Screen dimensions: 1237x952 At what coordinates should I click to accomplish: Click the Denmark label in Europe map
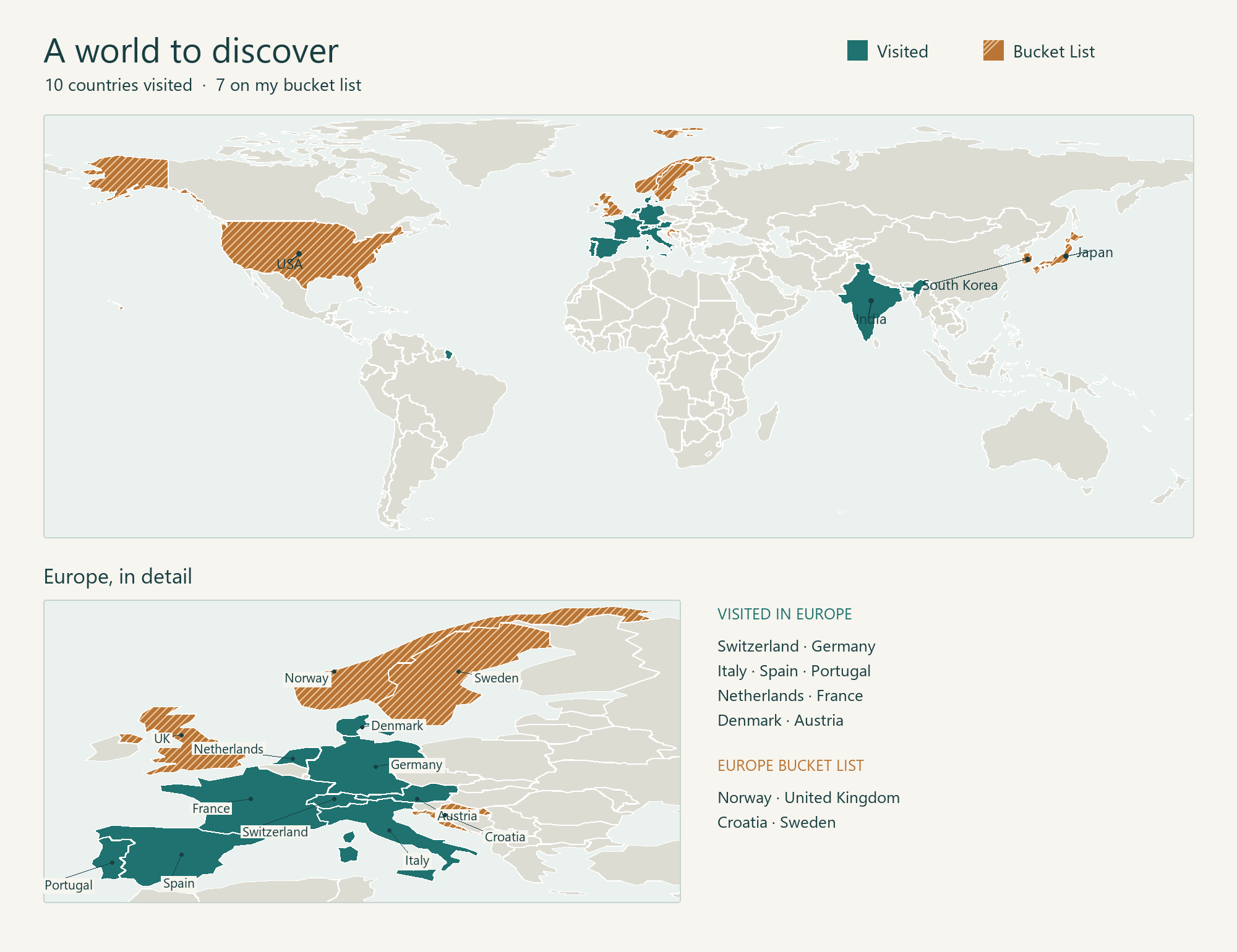[397, 726]
